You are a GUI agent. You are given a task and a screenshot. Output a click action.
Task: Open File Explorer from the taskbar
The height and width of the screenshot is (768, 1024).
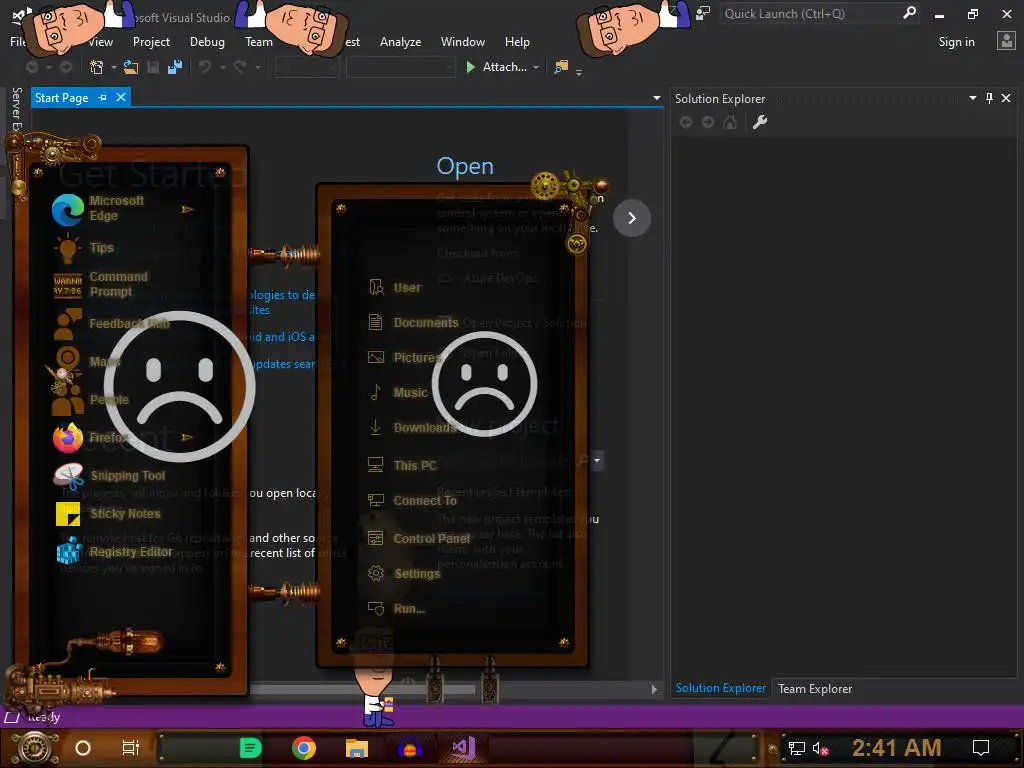[x=357, y=748]
